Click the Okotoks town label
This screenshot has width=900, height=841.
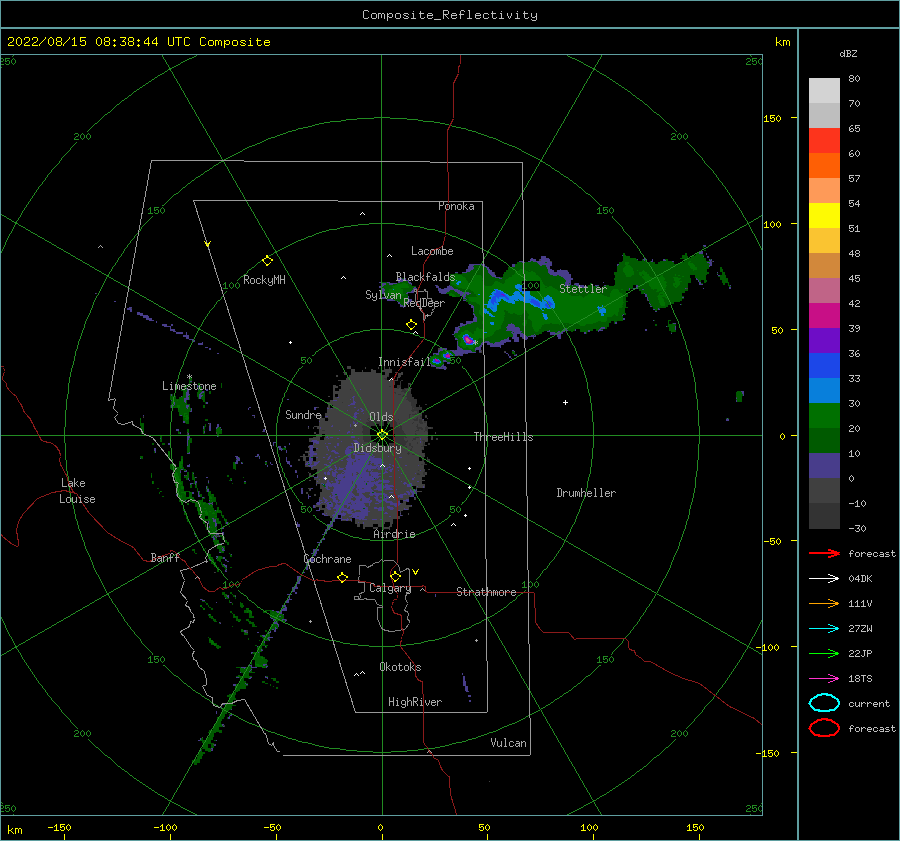tap(400, 666)
